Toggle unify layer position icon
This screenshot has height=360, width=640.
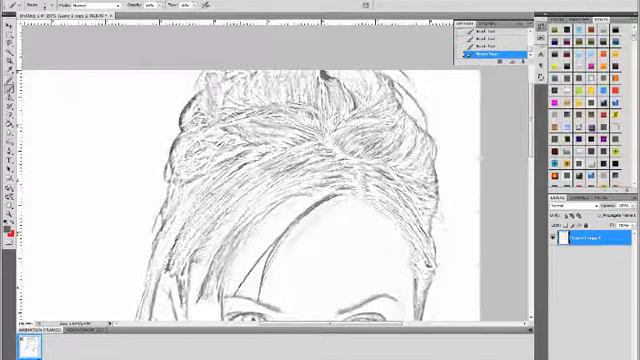point(567,216)
